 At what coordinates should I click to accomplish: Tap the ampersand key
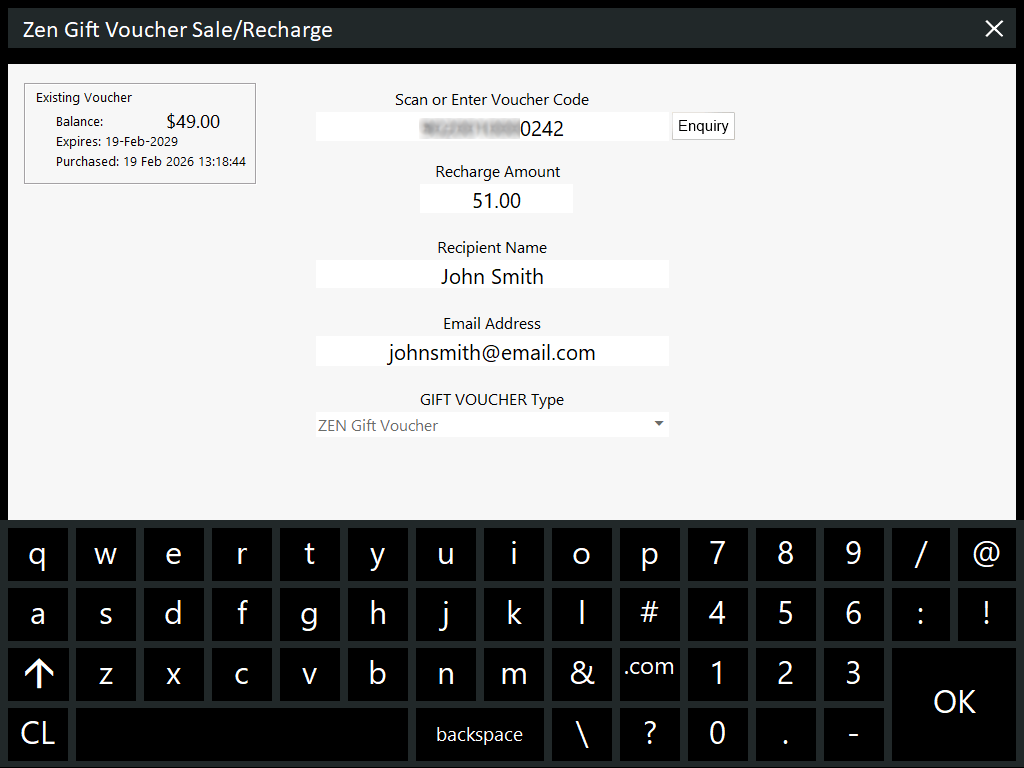(582, 674)
